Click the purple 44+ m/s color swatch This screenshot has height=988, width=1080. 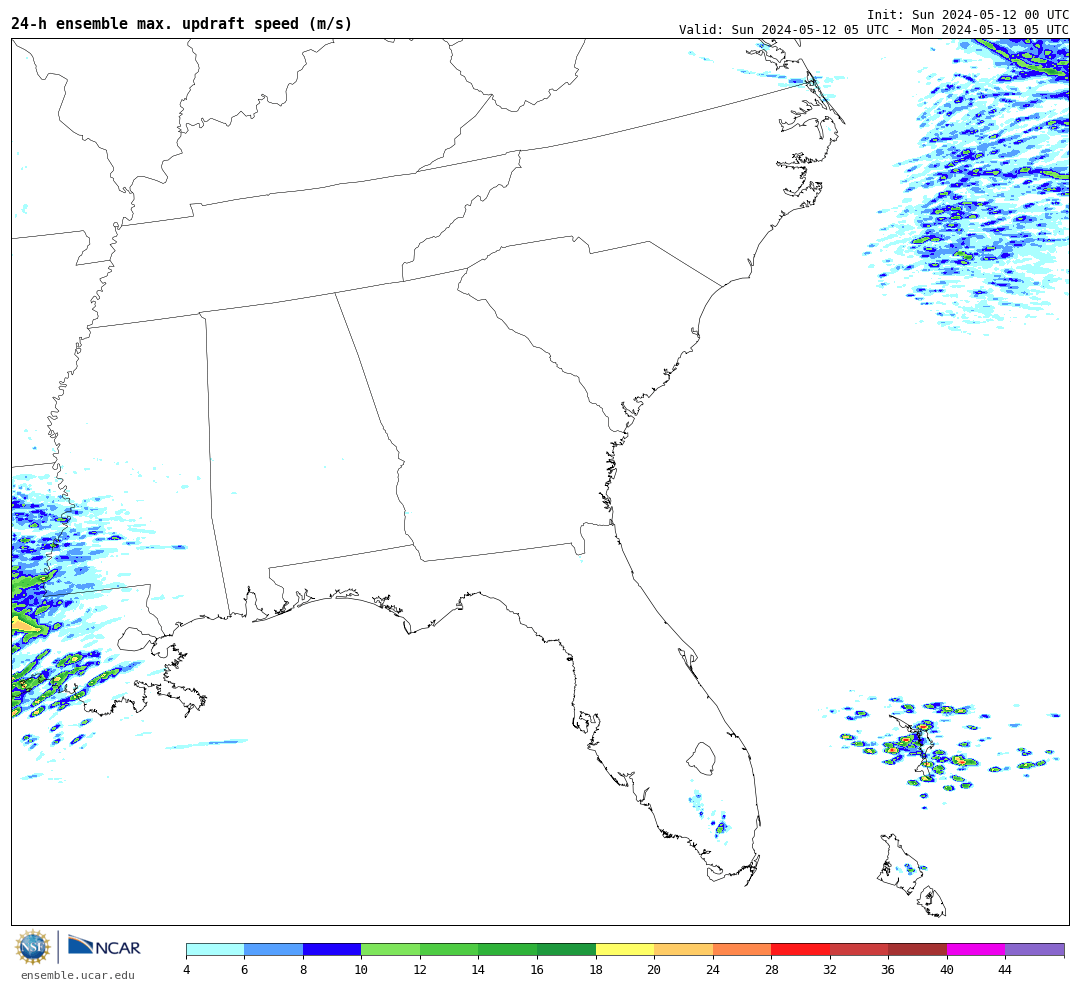click(1035, 950)
